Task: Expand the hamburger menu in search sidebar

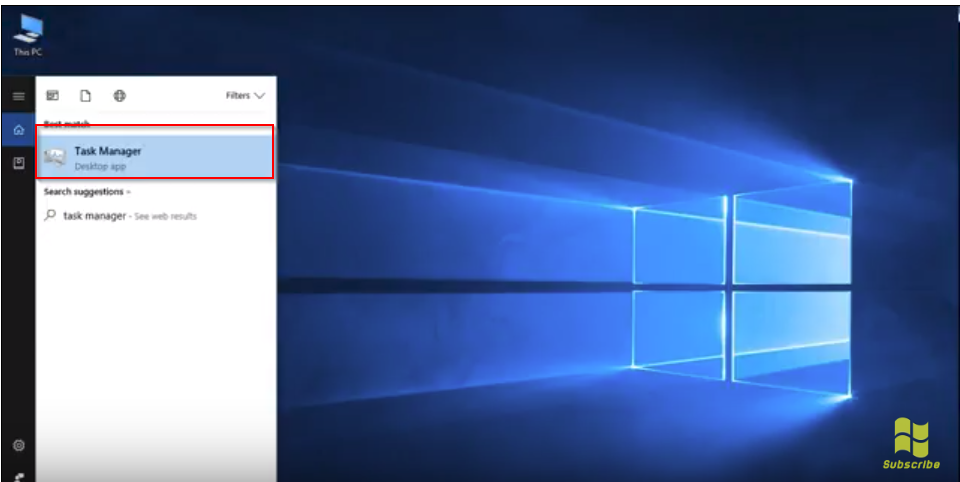Action: [x=18, y=96]
